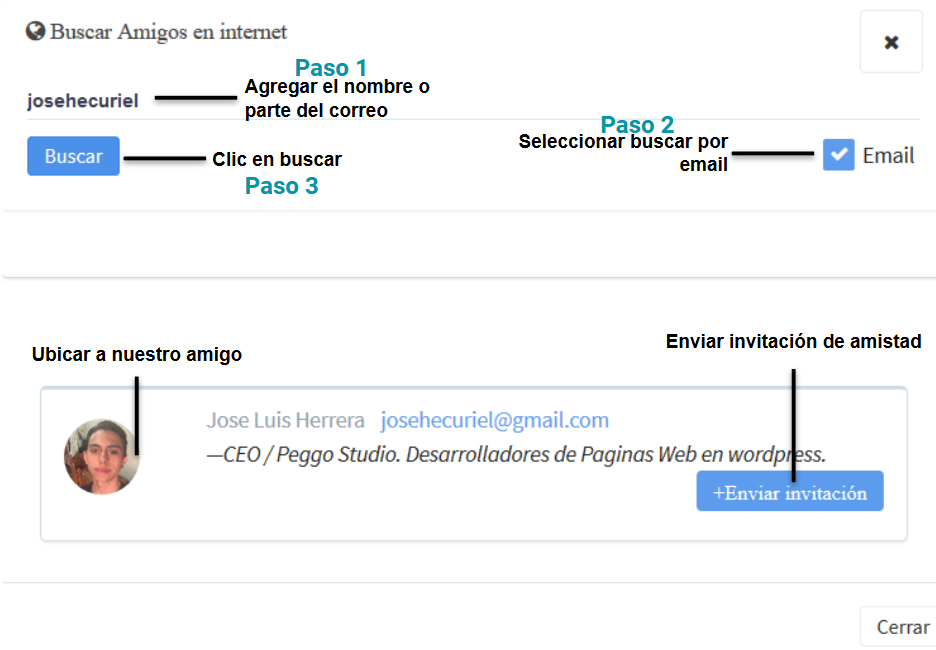Send invitation with +Enviar invitación button
The height and width of the screenshot is (650, 936).
[789, 492]
